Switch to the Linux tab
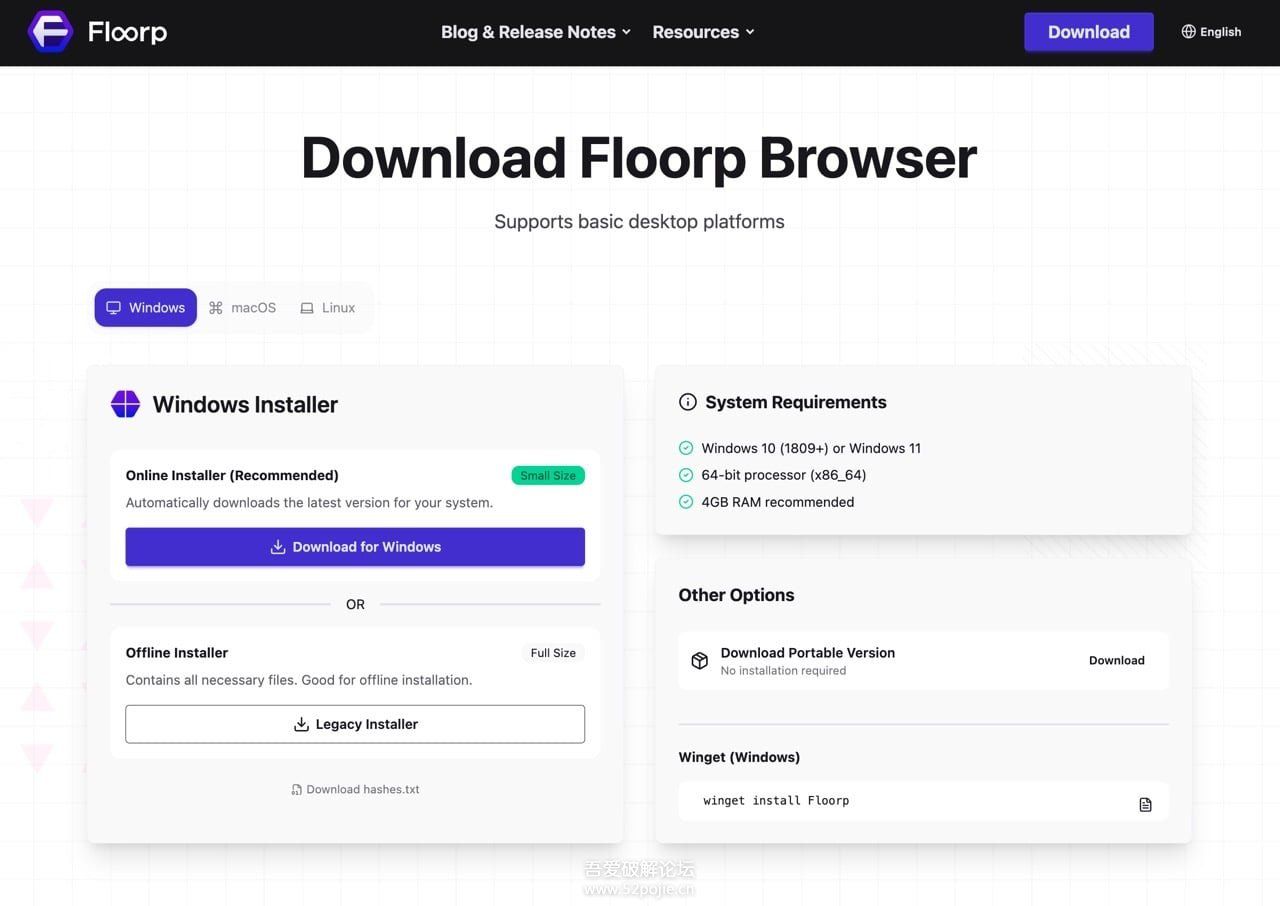Viewport: 1280px width, 906px height. pos(328,308)
